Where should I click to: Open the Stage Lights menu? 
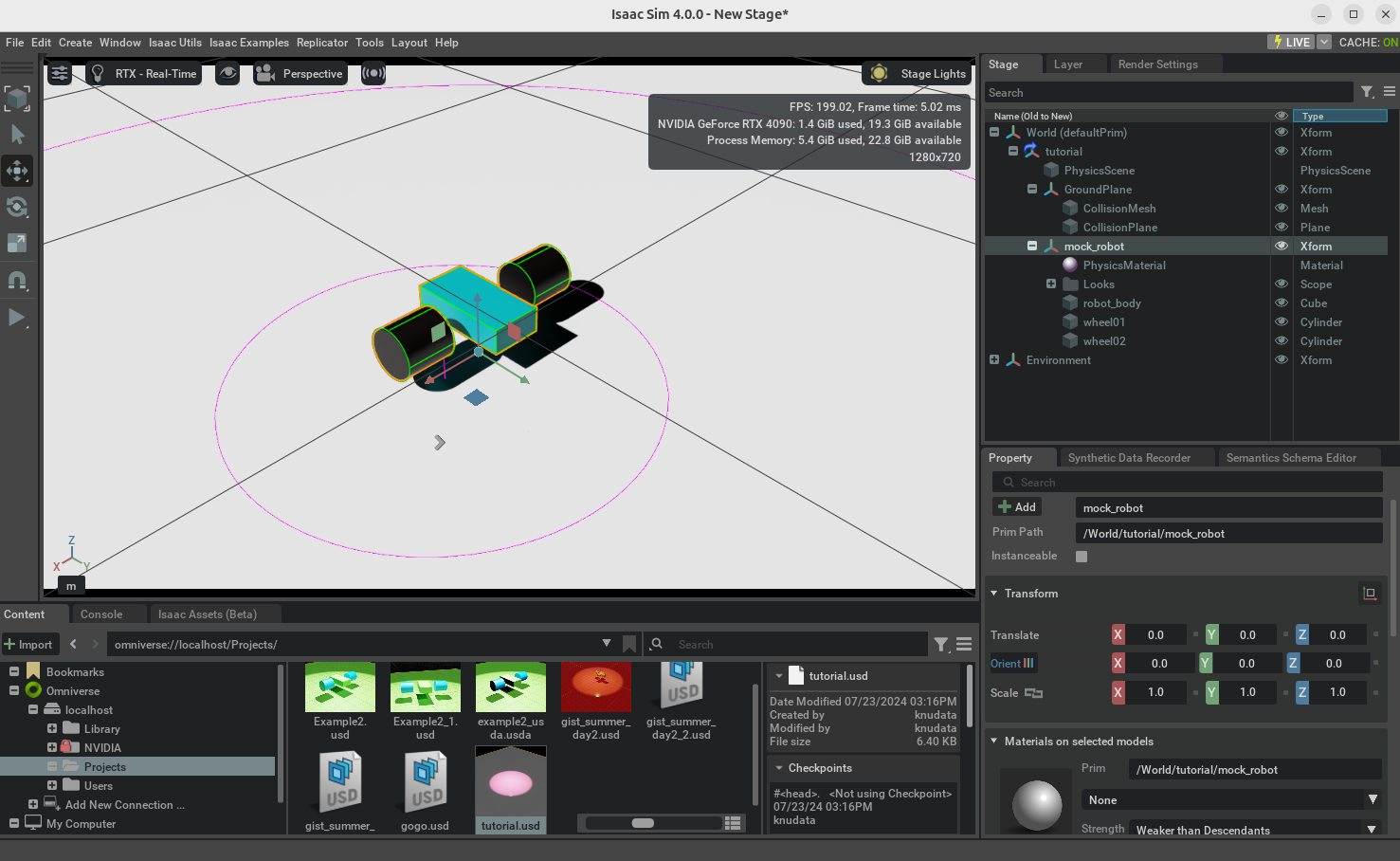tap(918, 73)
